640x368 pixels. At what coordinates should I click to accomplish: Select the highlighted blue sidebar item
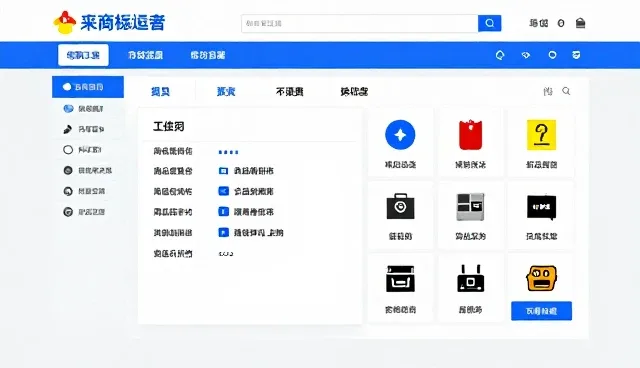coord(88,87)
